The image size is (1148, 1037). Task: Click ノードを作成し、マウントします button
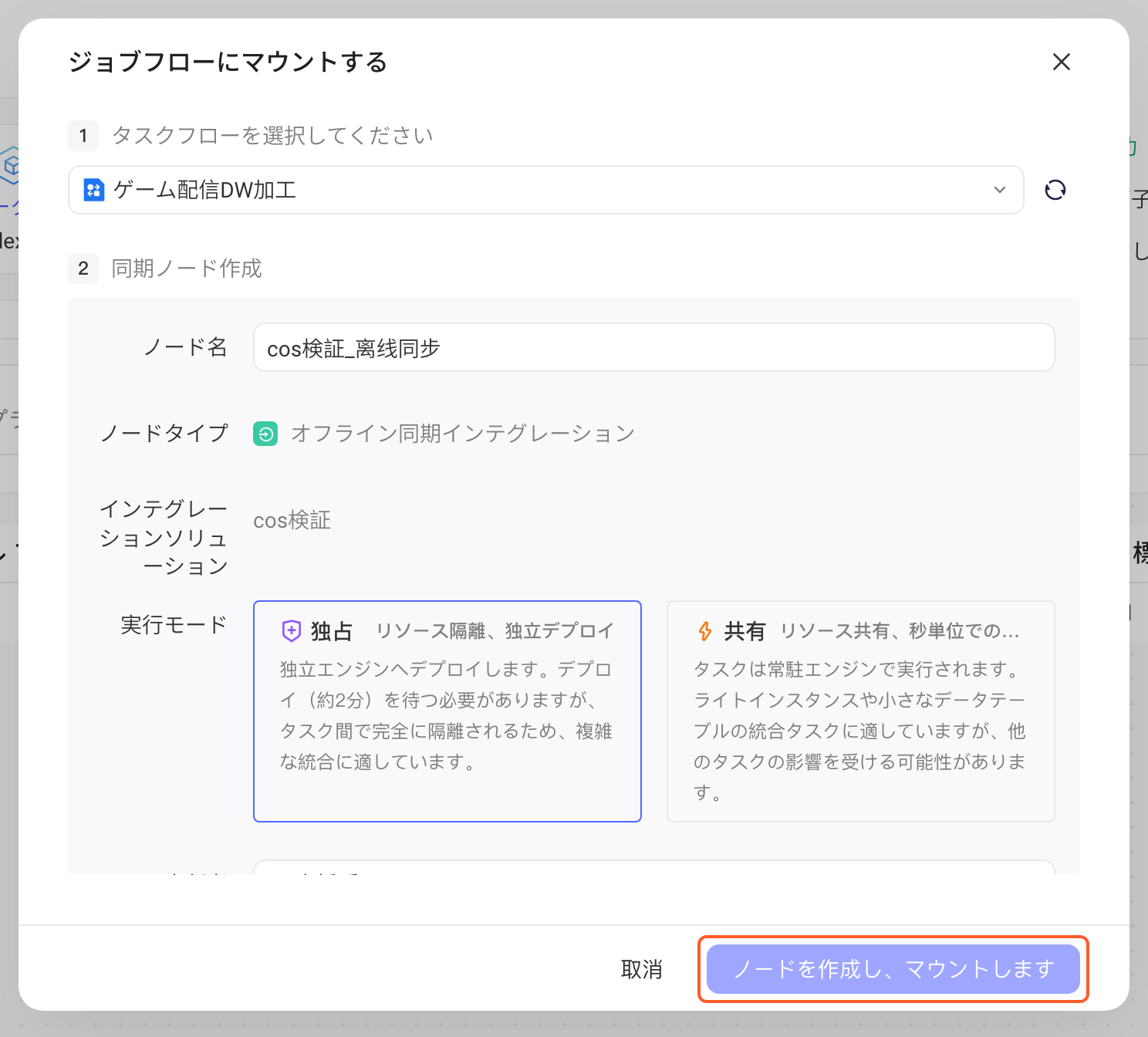point(893,969)
